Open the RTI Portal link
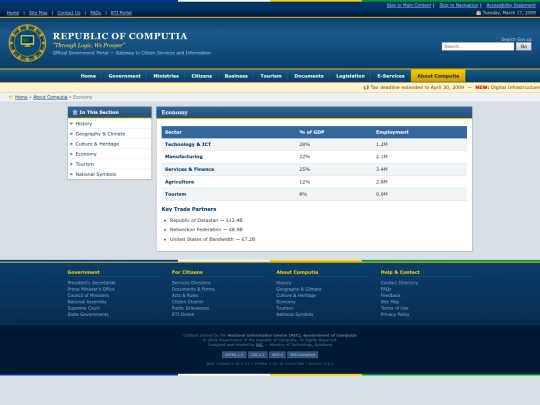The width and height of the screenshot is (540, 405). (x=121, y=13)
